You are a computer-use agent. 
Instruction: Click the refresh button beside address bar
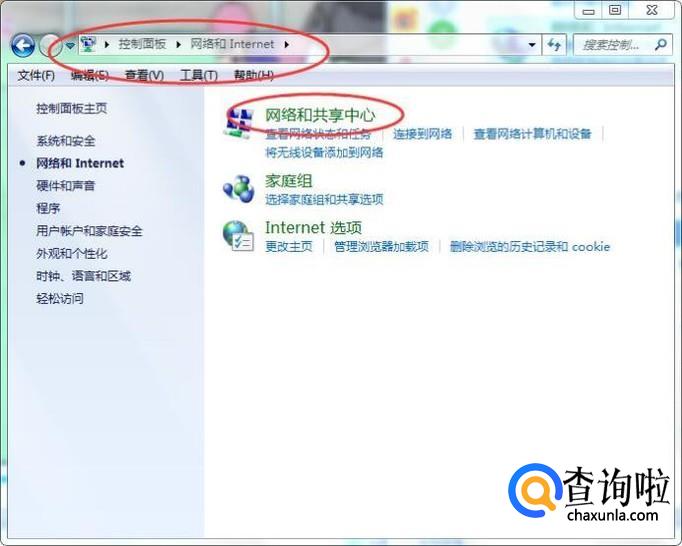click(554, 45)
